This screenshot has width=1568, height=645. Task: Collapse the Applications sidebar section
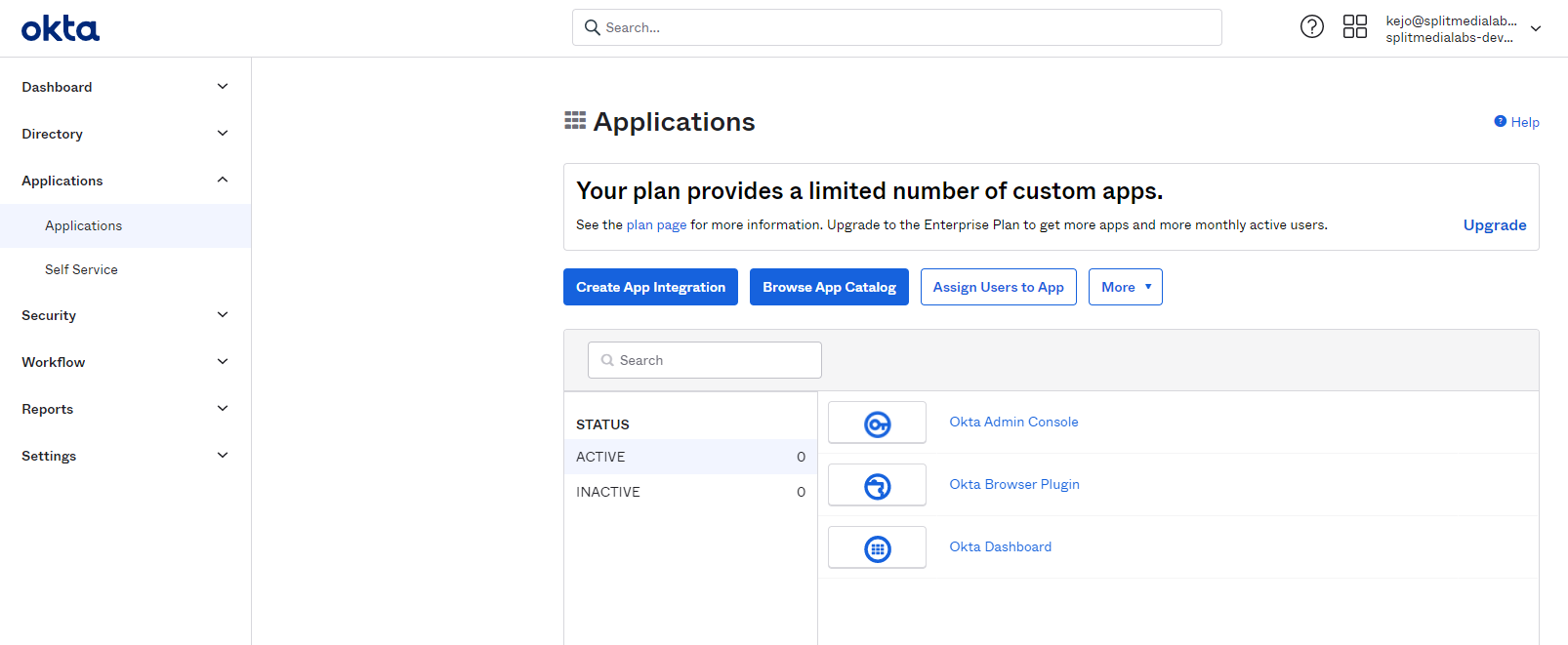(x=223, y=181)
